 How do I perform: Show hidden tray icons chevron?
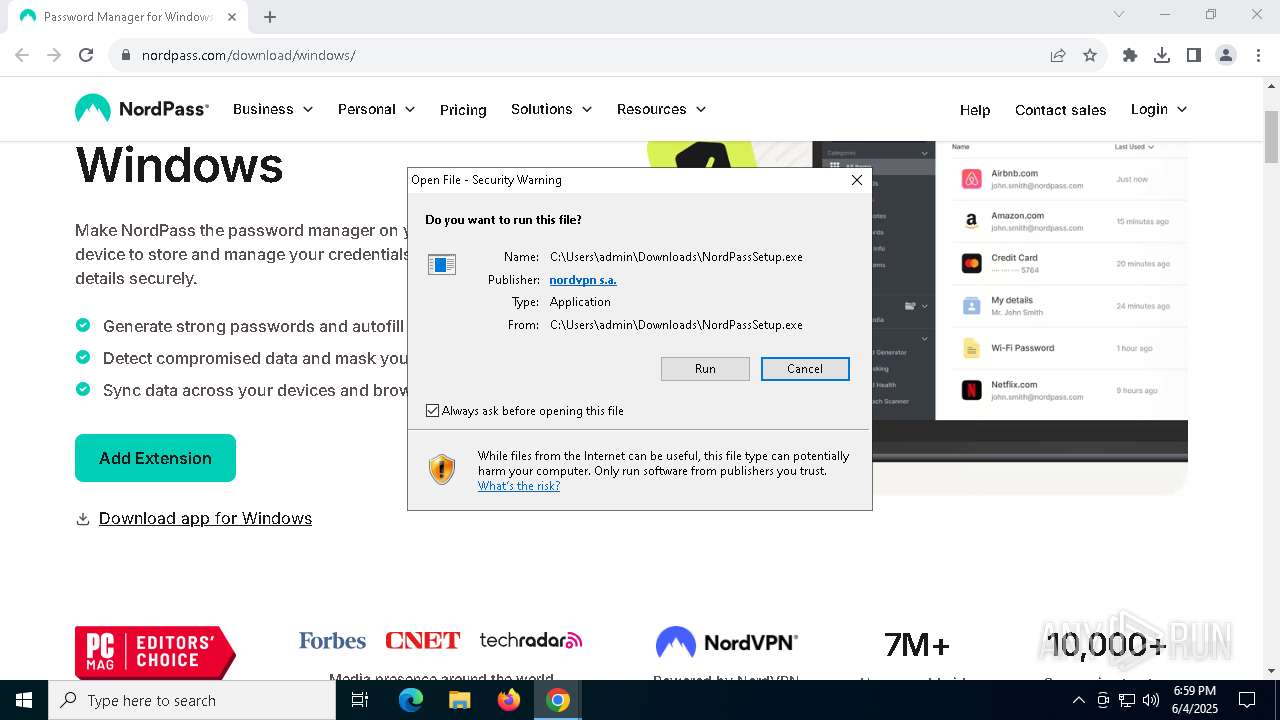[1078, 700]
